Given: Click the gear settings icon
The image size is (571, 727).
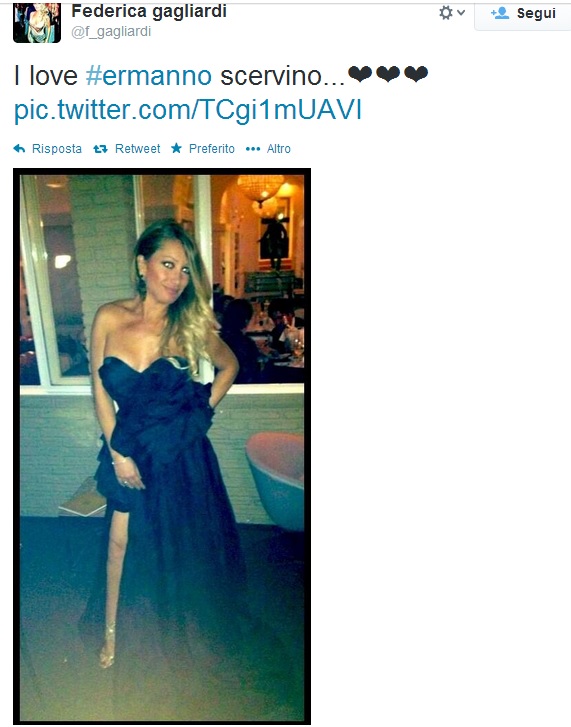Looking at the screenshot, I should pos(445,13).
